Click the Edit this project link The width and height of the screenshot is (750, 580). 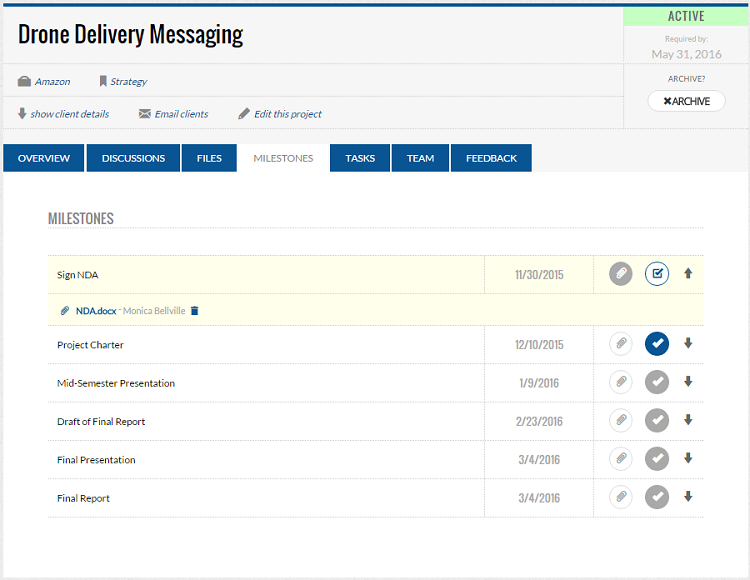(287, 114)
